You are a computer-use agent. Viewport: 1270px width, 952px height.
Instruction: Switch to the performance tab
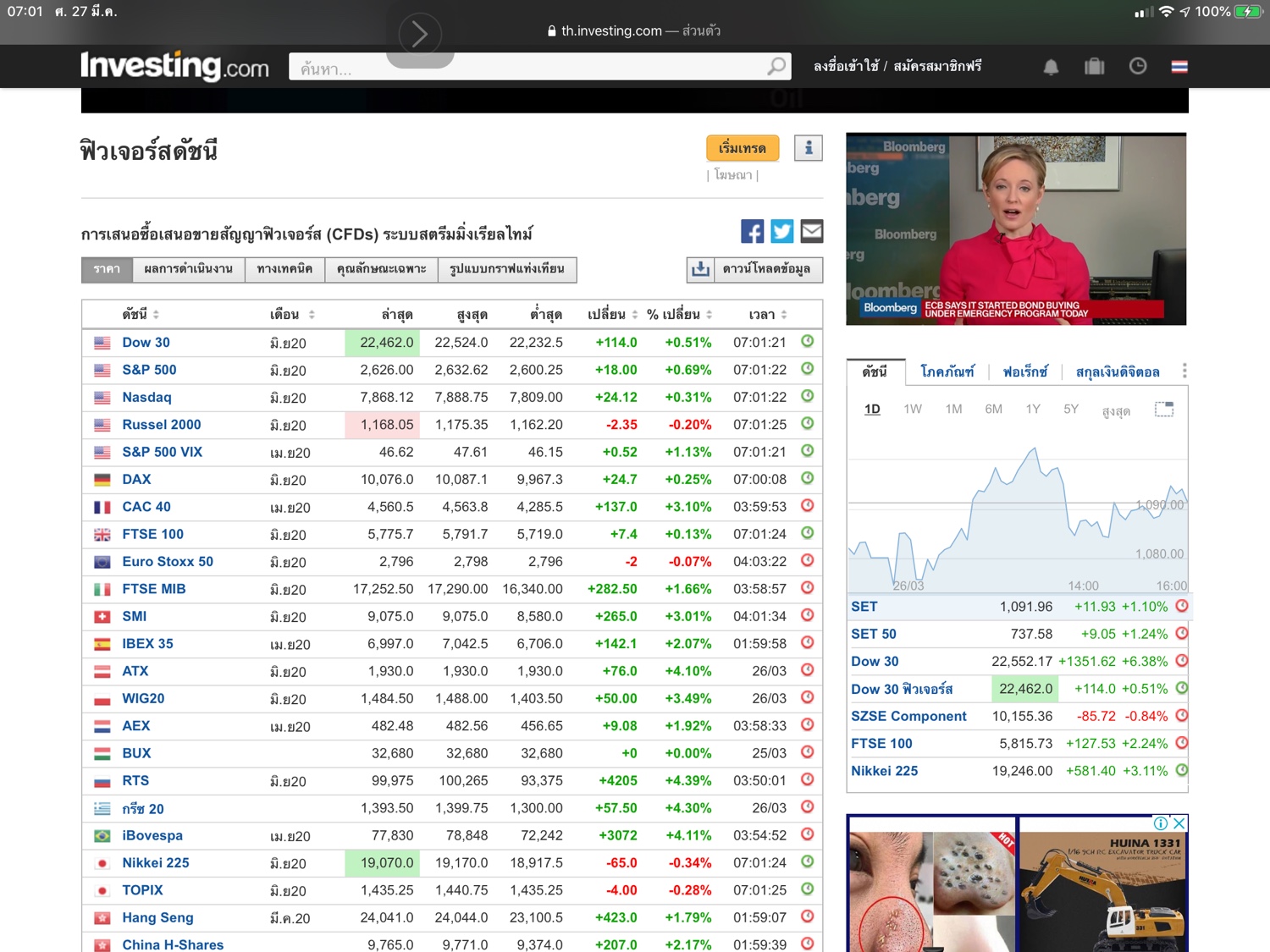(x=188, y=269)
